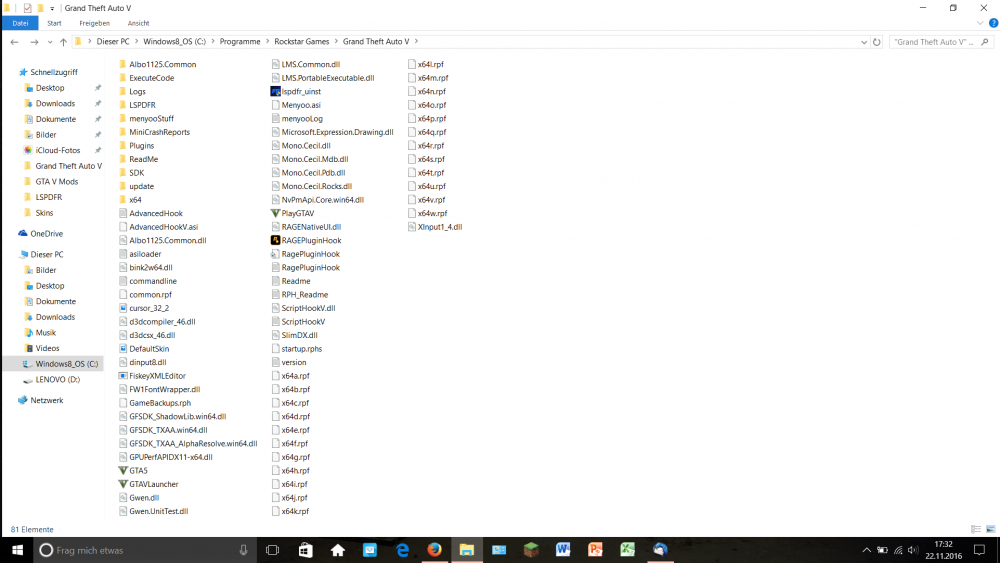
Task: Open the Start ribbon tab
Action: pos(54,23)
